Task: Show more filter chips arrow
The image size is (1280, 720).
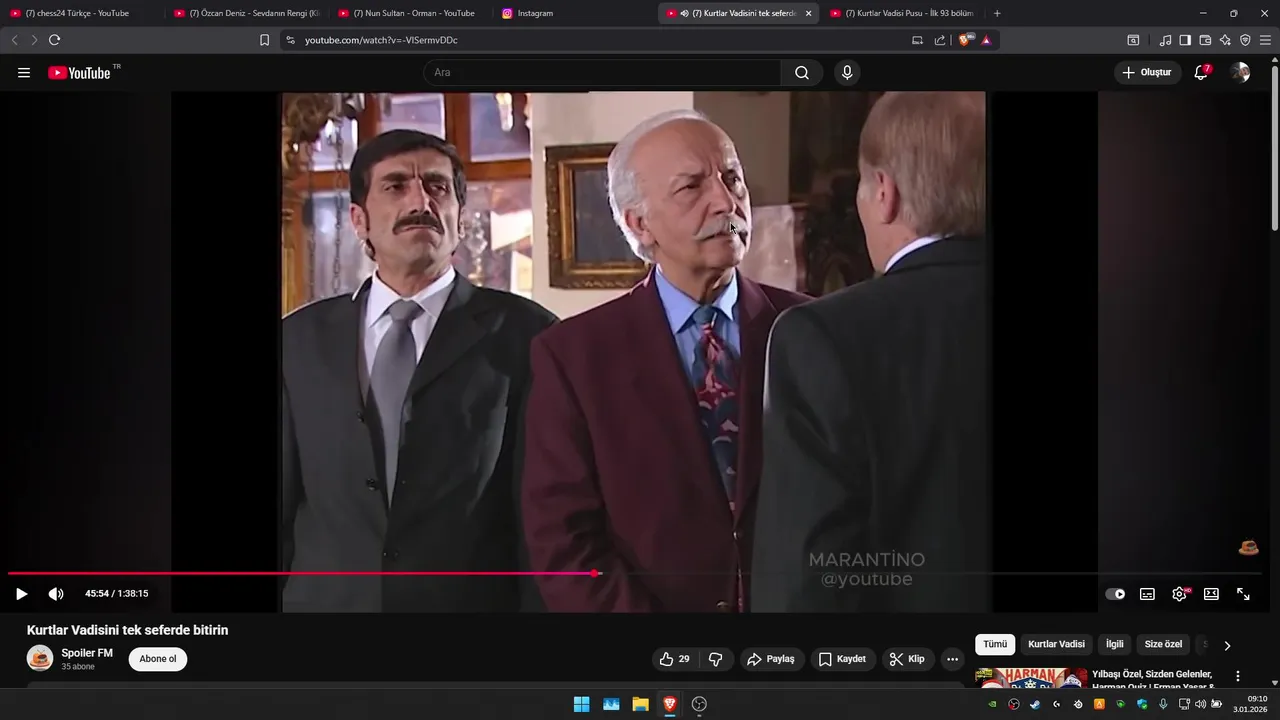Action: pos(1227,645)
